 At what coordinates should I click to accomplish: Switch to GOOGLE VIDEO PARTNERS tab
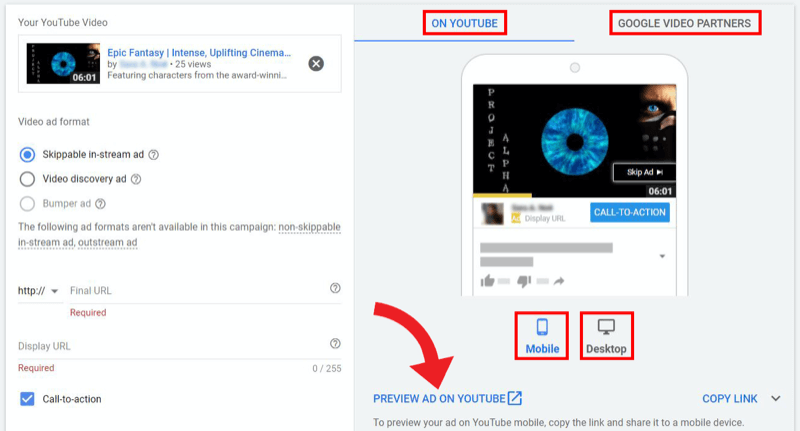point(685,23)
